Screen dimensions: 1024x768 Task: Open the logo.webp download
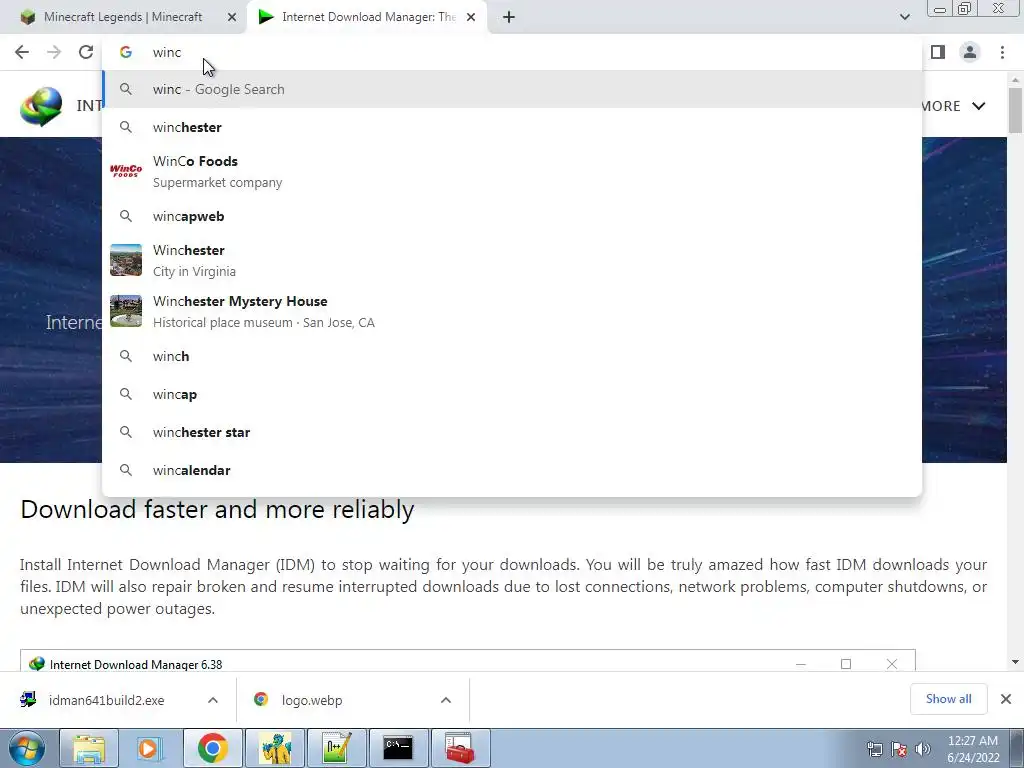click(x=312, y=700)
